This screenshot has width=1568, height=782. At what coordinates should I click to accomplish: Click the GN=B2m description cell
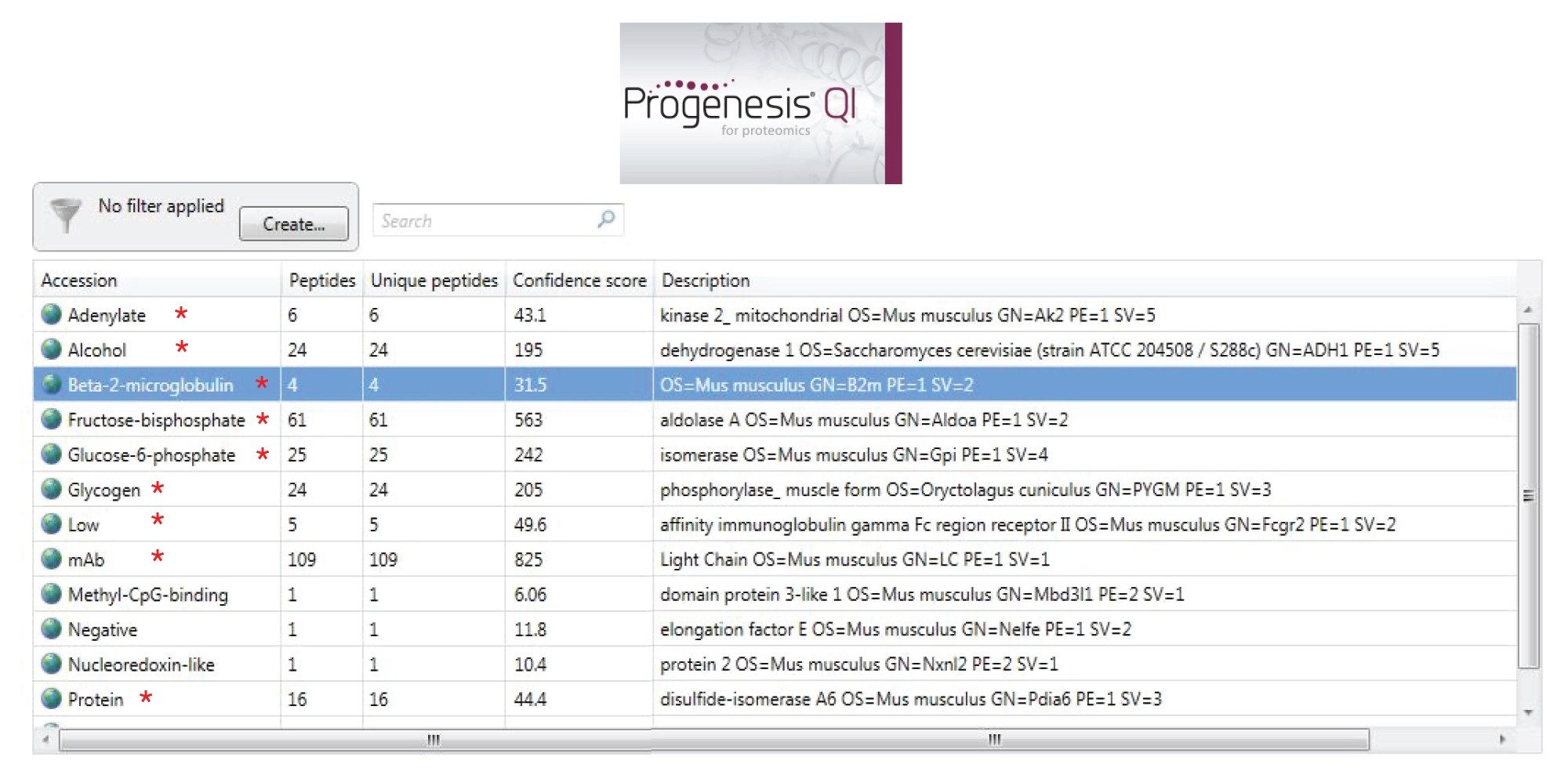click(816, 385)
